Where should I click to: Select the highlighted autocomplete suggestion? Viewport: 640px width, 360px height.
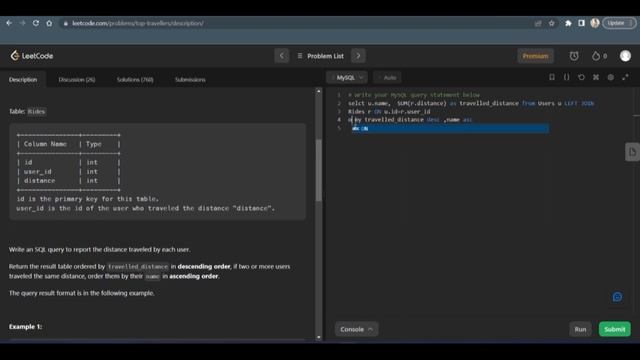pyautogui.click(x=450, y=129)
